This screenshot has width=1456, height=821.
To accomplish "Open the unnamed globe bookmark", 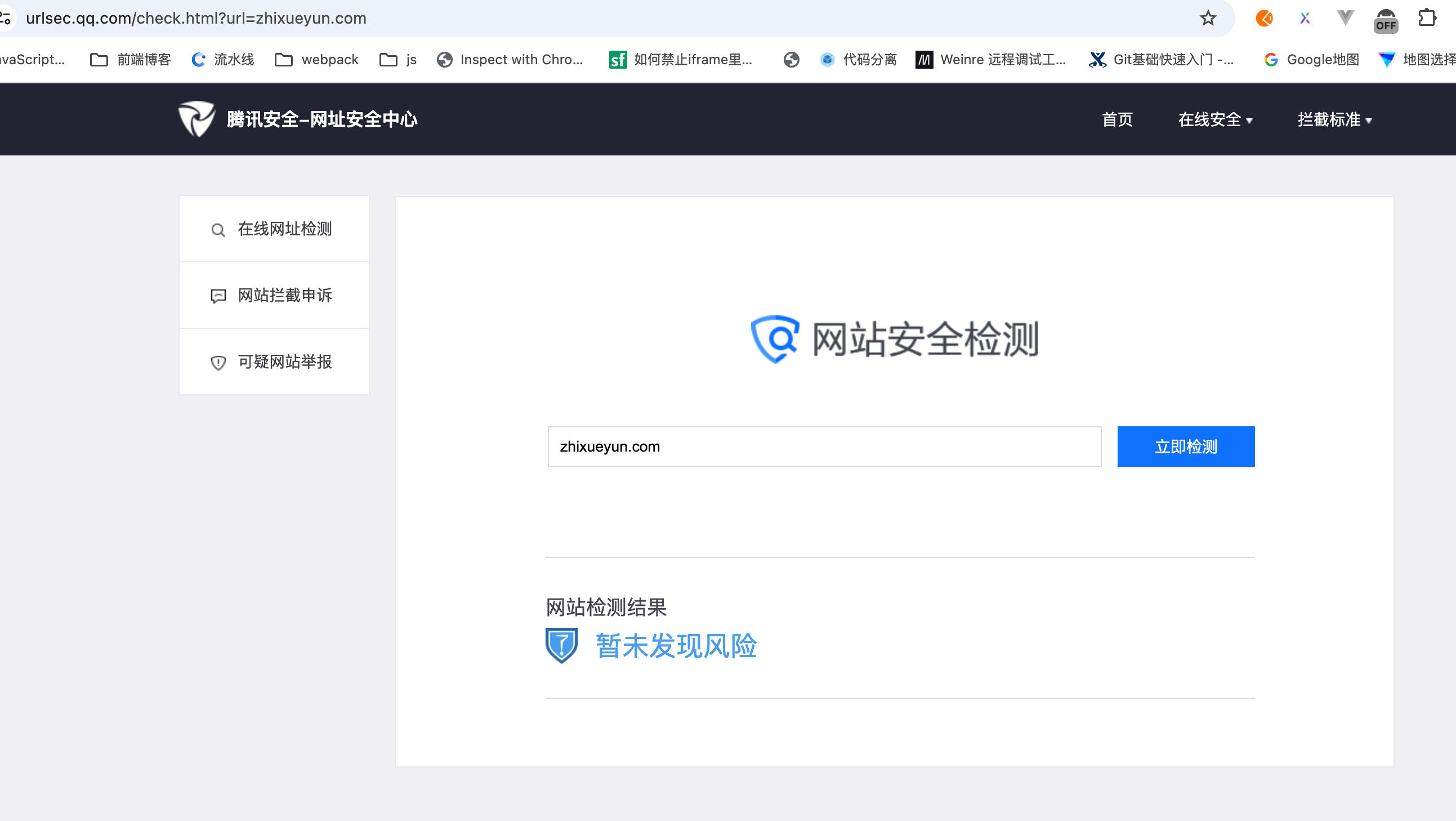I will (791, 59).
